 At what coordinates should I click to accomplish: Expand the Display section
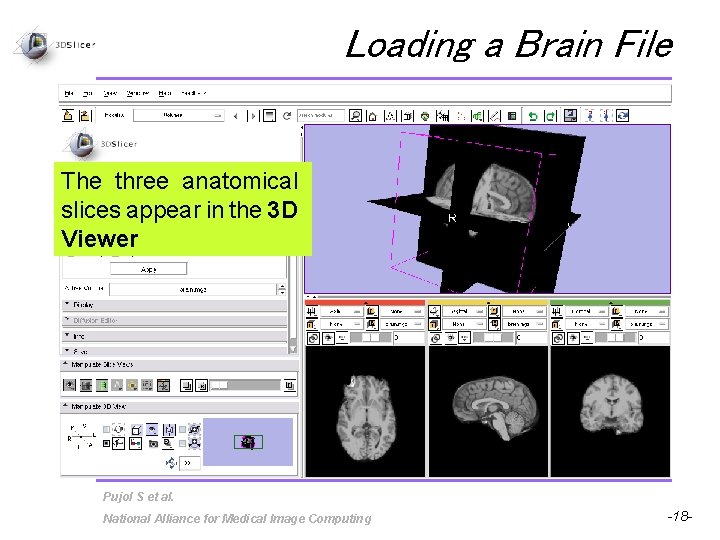[174, 305]
